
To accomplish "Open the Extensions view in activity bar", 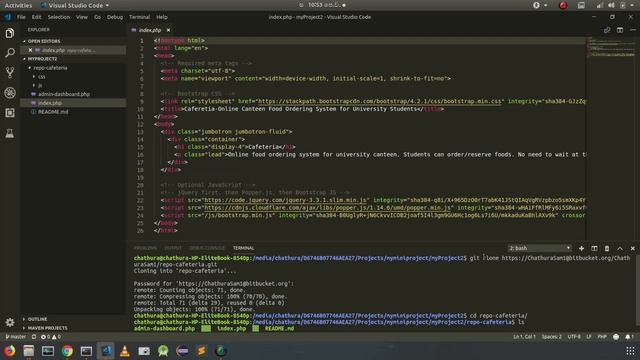I will pyautogui.click(x=10, y=113).
